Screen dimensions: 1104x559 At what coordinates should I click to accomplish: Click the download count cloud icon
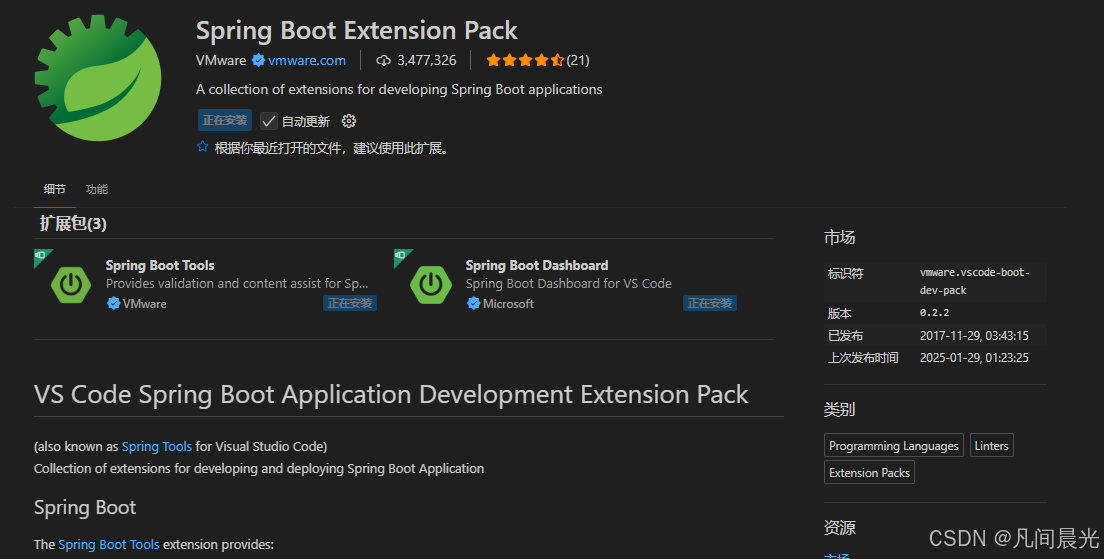(383, 61)
